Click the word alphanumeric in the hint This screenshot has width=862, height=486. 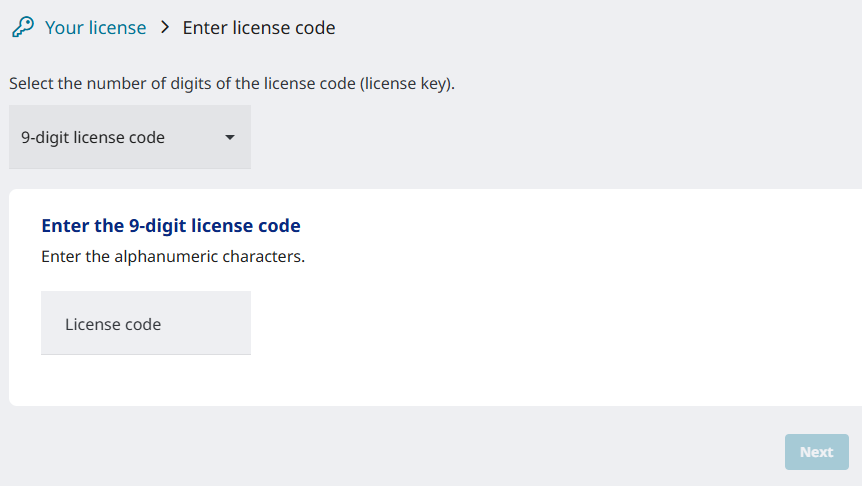[164, 256]
